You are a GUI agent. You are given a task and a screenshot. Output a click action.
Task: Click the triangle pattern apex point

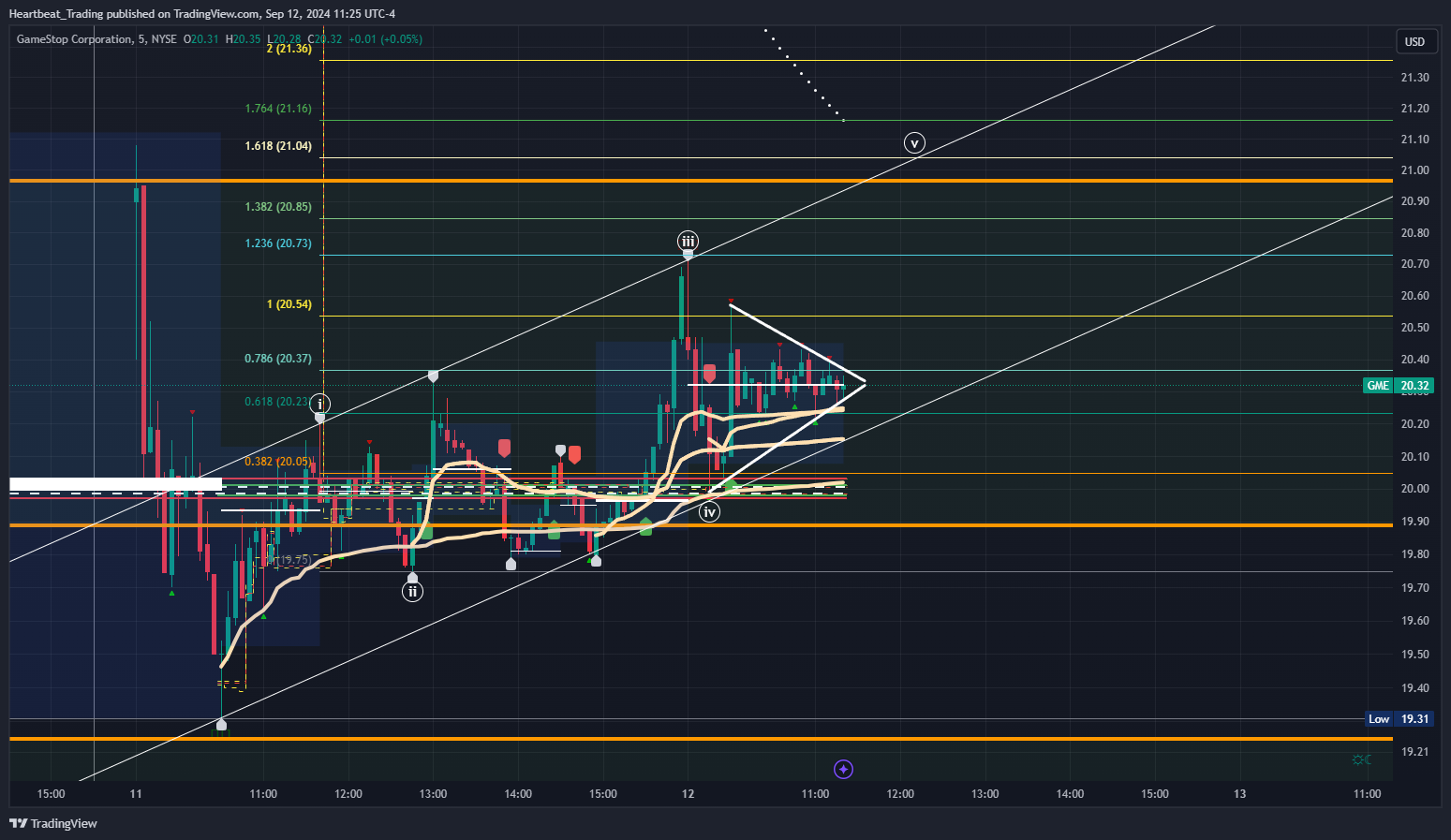pyautogui.click(x=865, y=381)
